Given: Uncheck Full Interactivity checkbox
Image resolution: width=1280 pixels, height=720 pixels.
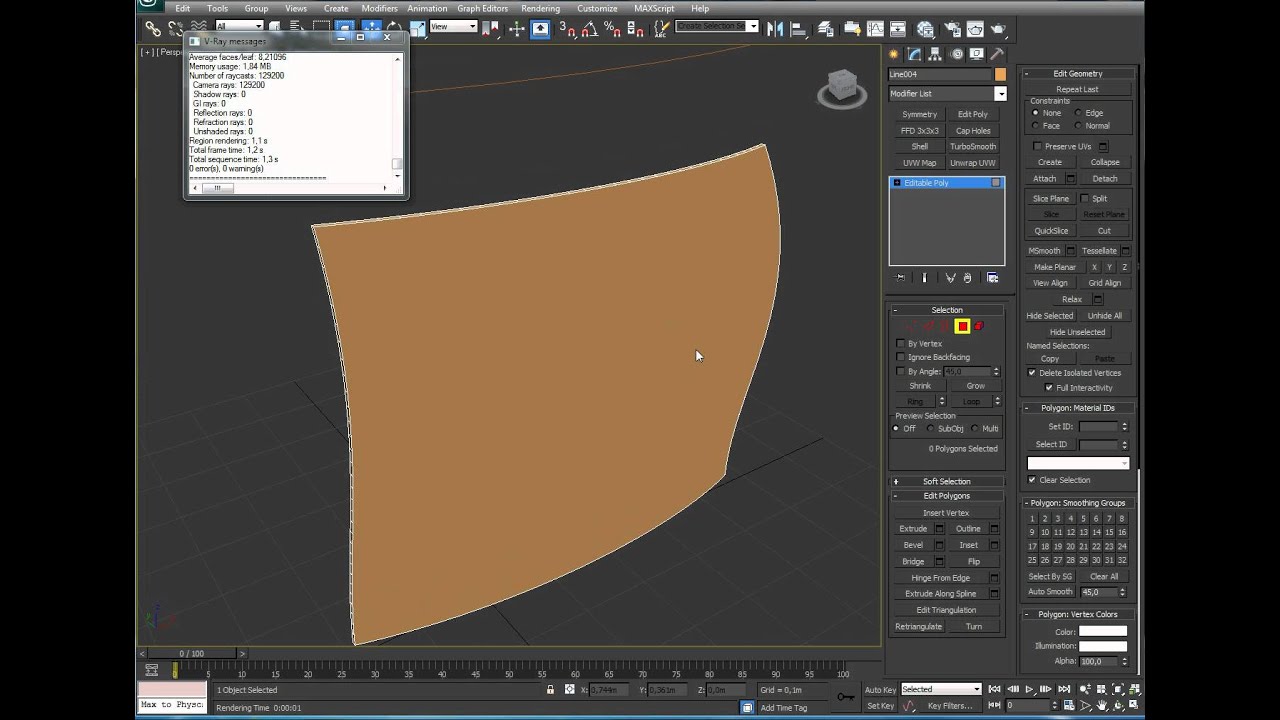Looking at the screenshot, I should click(1049, 387).
